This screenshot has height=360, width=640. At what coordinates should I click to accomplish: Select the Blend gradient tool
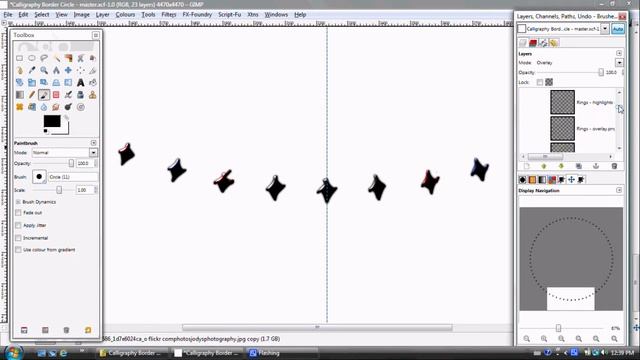coord(20,95)
